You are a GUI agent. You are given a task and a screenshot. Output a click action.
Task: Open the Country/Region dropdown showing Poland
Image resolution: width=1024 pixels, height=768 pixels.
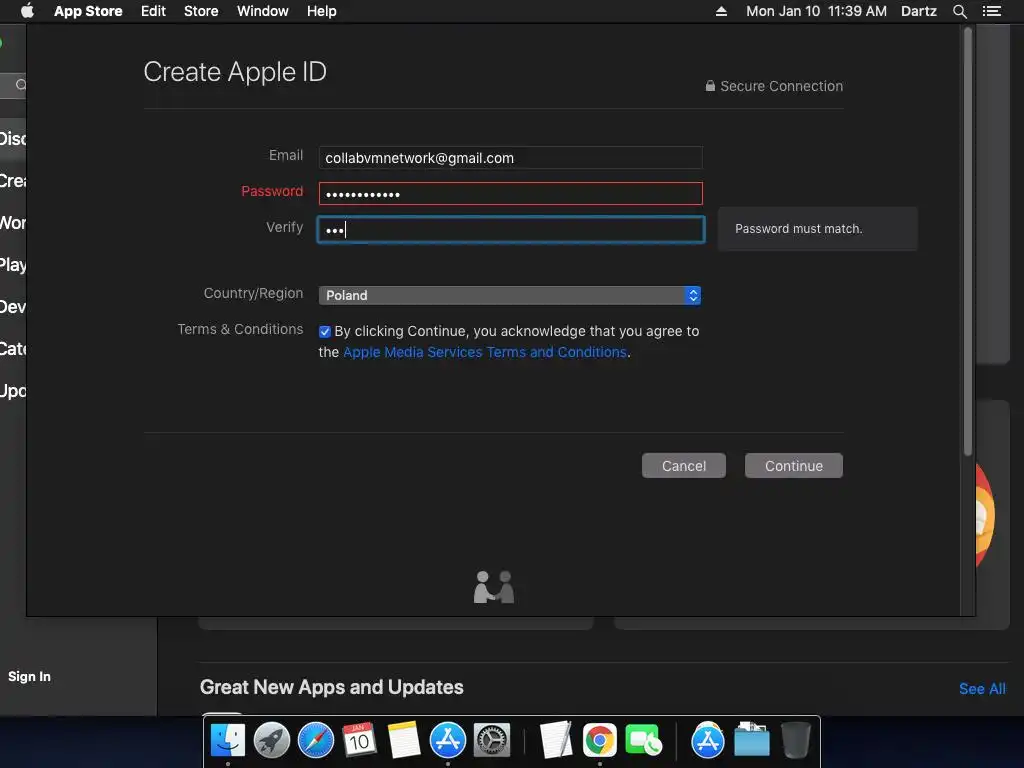point(509,295)
